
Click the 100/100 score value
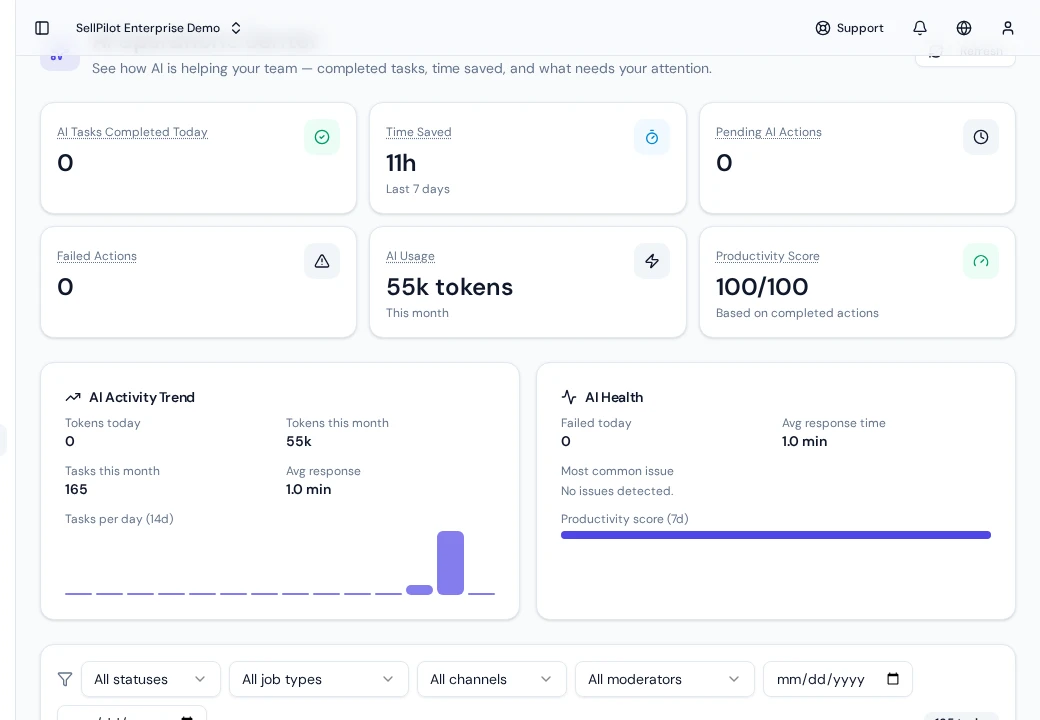point(762,286)
